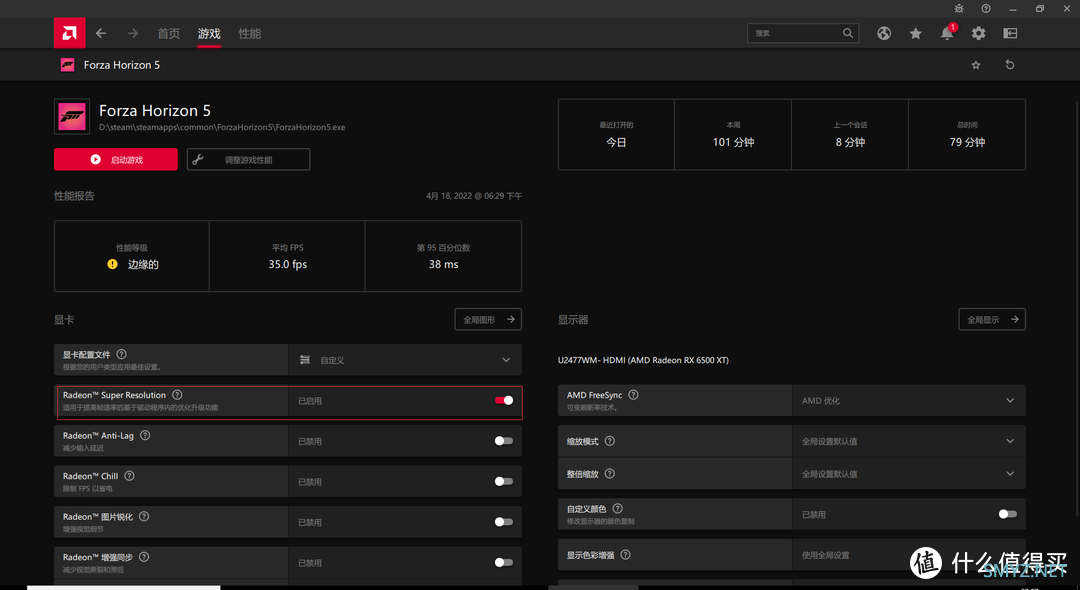This screenshot has width=1080, height=590.
Task: Open the web browser globe icon
Action: click(884, 33)
